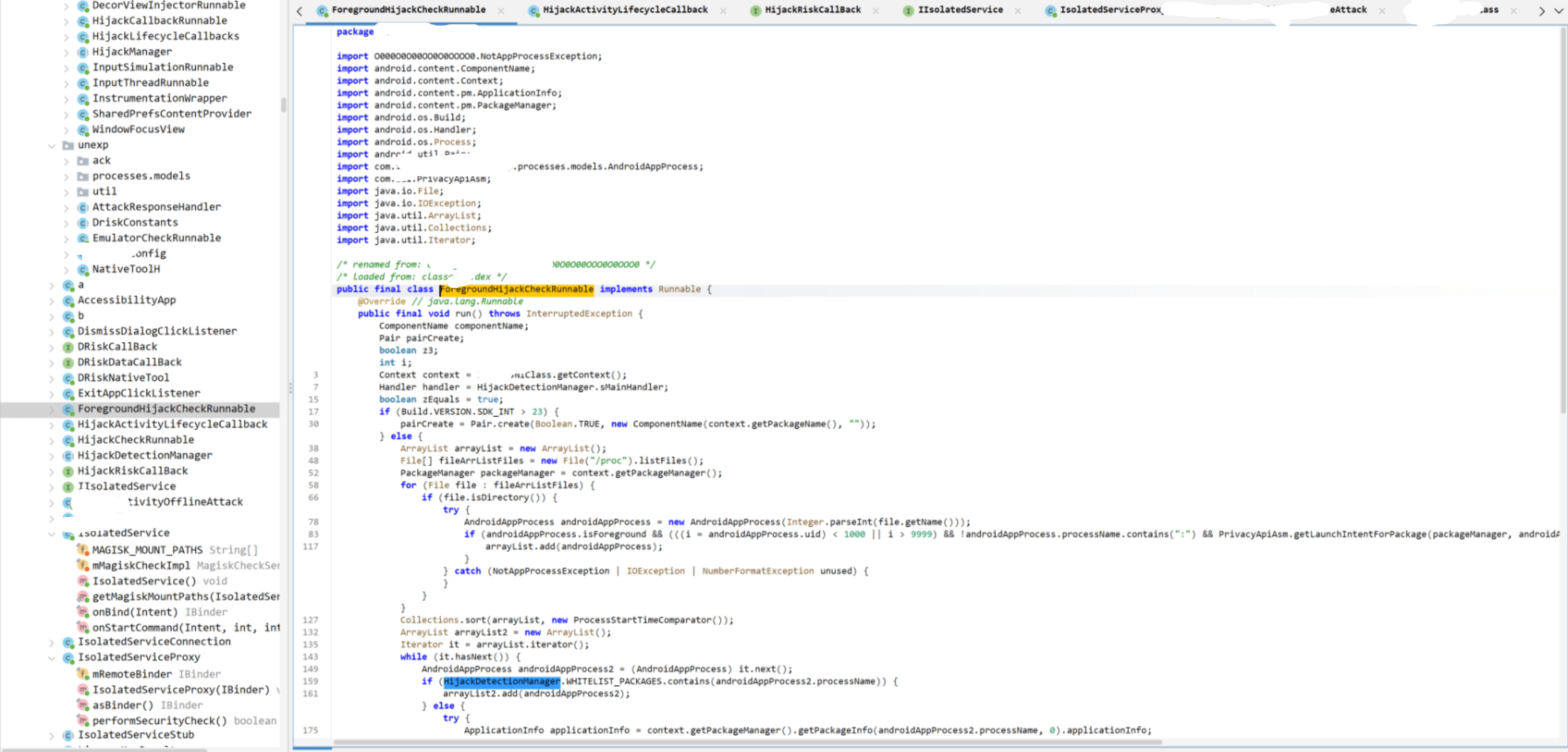This screenshot has width=1568, height=752.
Task: Collapse the IsolatedServiceProxy class node
Action: click(x=52, y=658)
